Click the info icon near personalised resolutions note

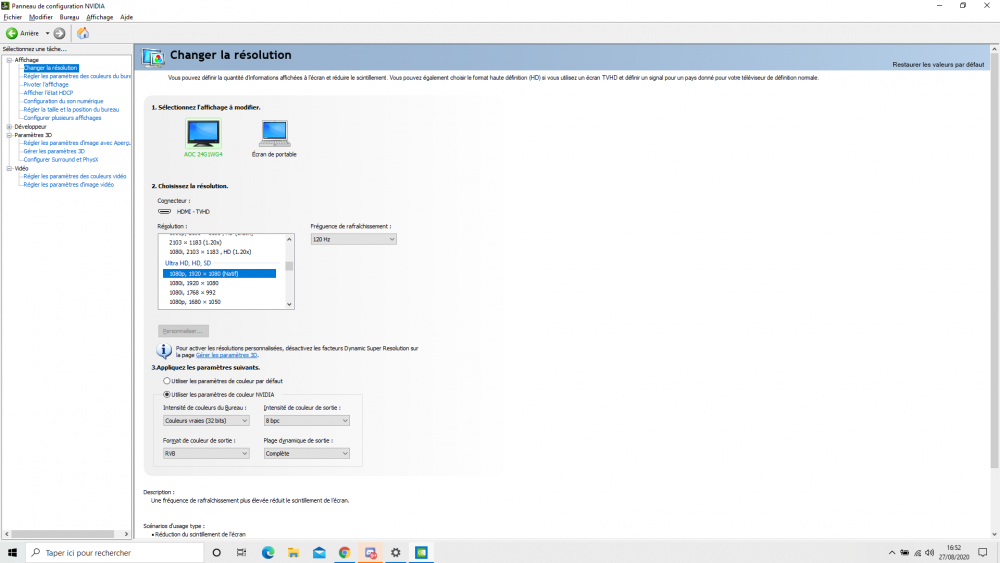coord(164,351)
